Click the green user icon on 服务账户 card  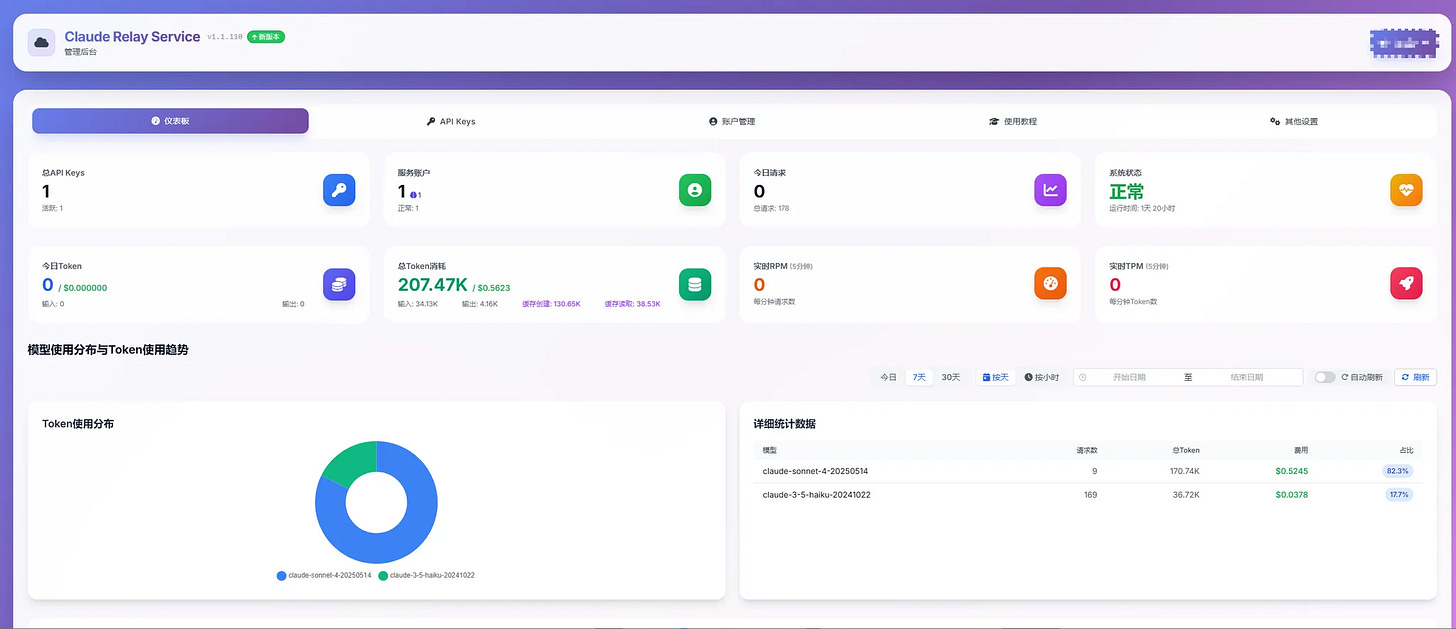coord(695,190)
